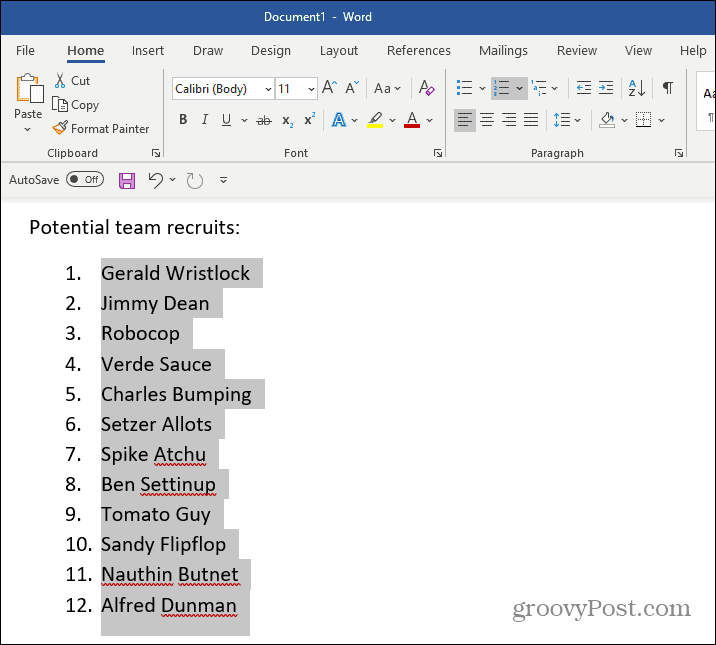Click the Save icon in quick access toolbar
The image size is (716, 645).
tap(127, 180)
